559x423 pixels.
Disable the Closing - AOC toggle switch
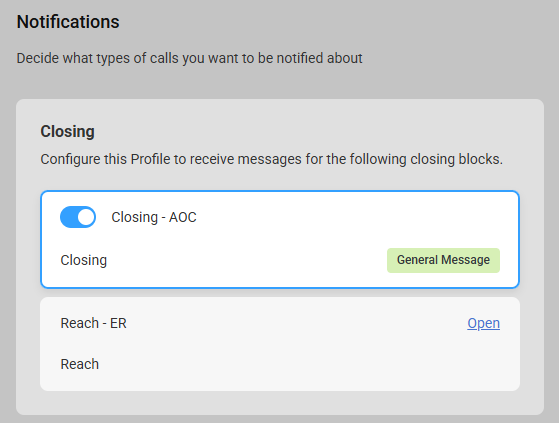(x=78, y=217)
